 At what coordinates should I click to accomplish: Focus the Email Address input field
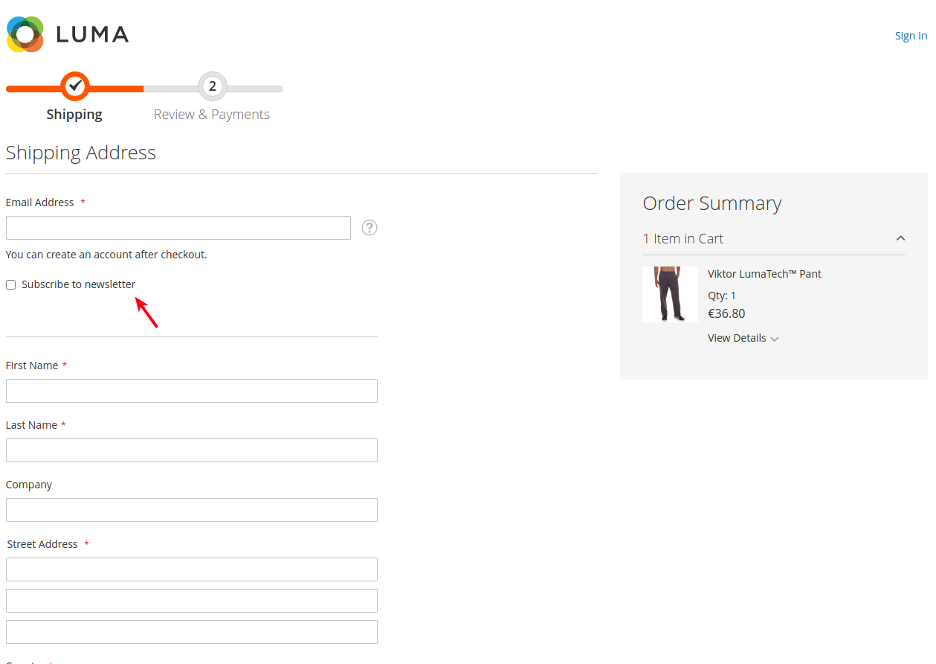178,228
